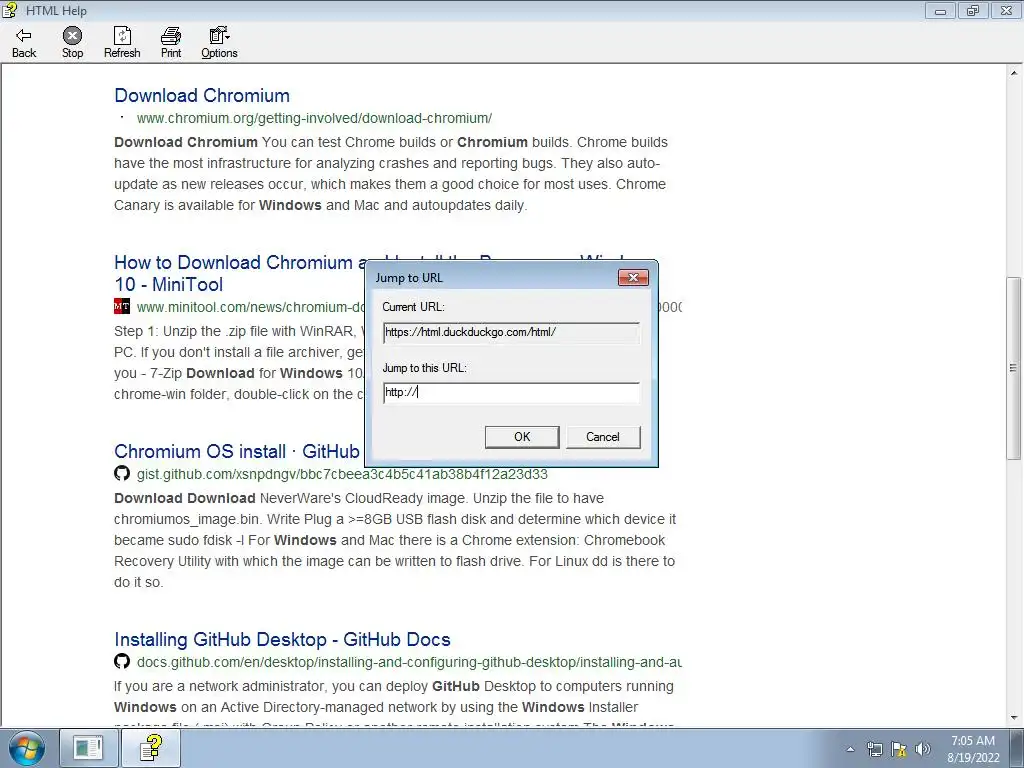Click the scrollbar up arrow
This screenshot has height=768, width=1024.
[x=1014, y=72]
